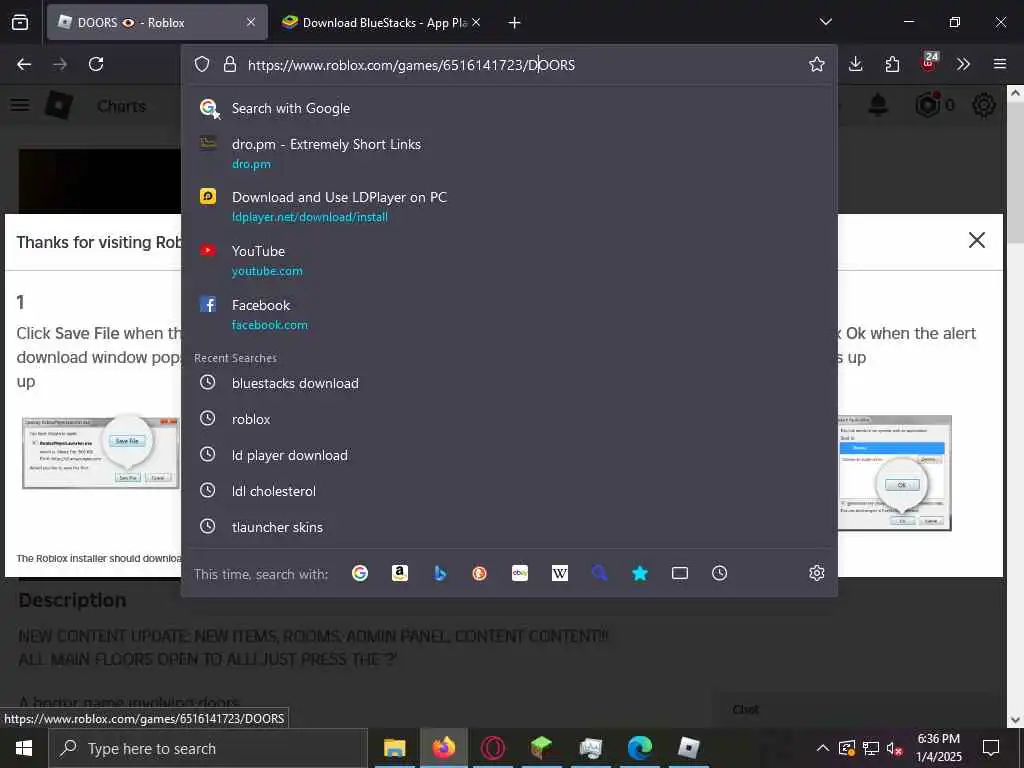This screenshot has width=1024, height=768.
Task: Close the DOORS Roblox tab
Action: point(251,22)
